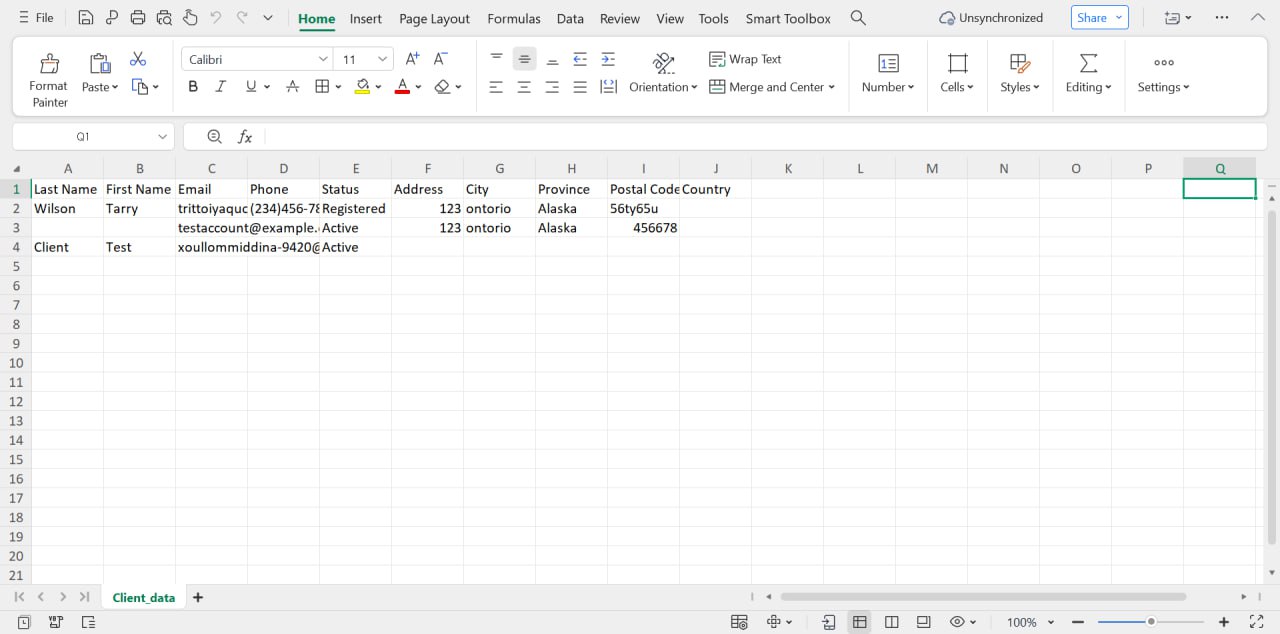Toggle underline formatting
Viewport: 1280px width, 634px height.
coord(251,87)
